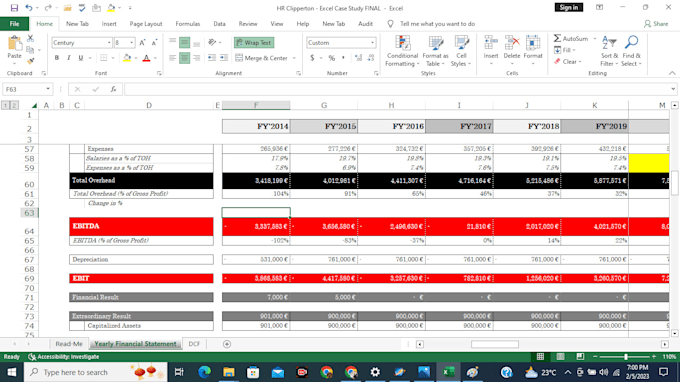The height and width of the screenshot is (382, 680).
Task: Open the DCF worksheet tab
Action: click(x=194, y=344)
